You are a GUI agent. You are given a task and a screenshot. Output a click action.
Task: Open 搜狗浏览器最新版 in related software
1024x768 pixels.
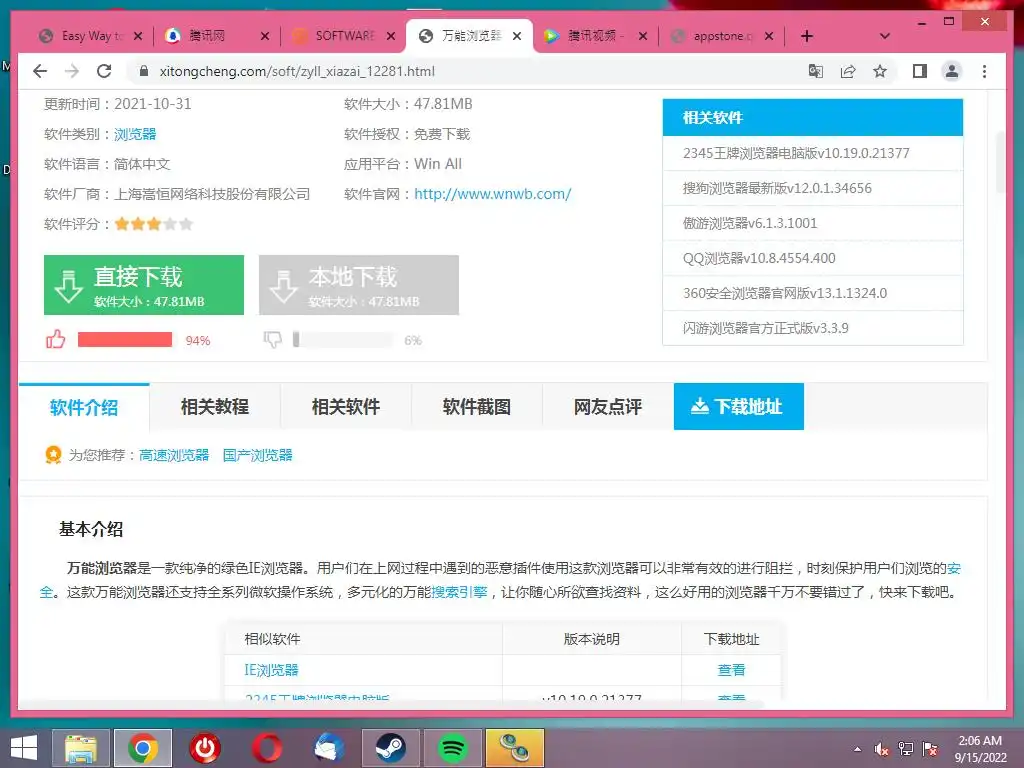point(777,188)
